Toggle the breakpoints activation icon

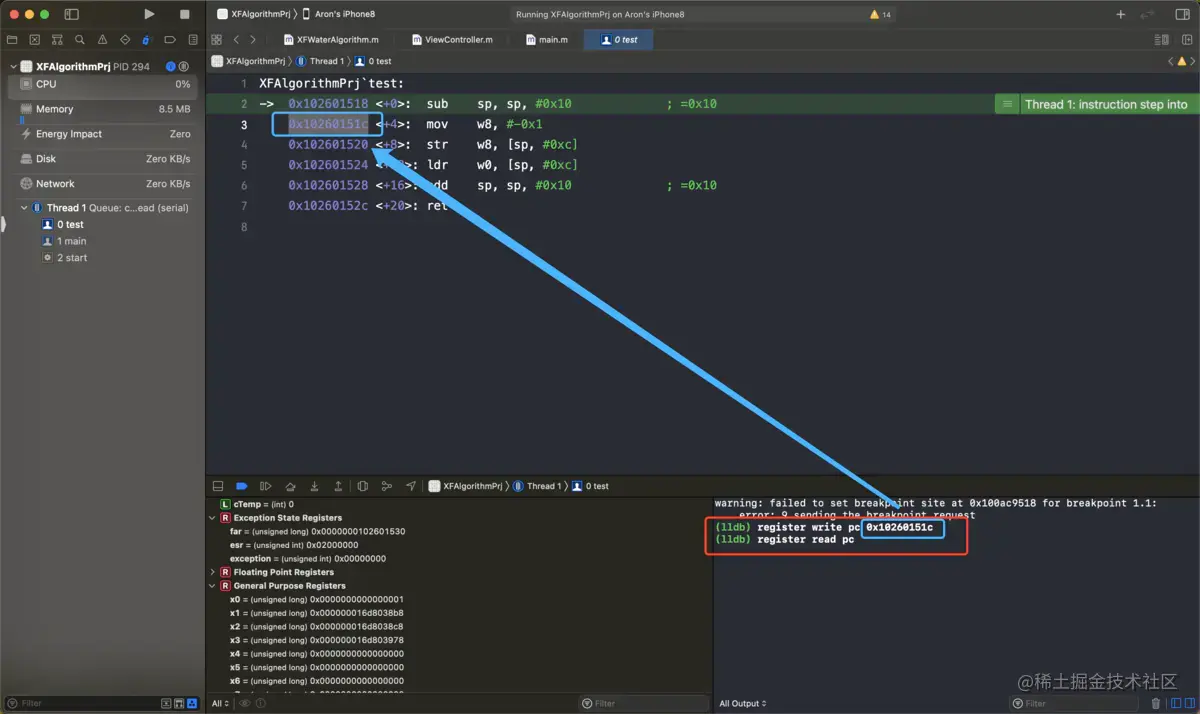[241, 486]
